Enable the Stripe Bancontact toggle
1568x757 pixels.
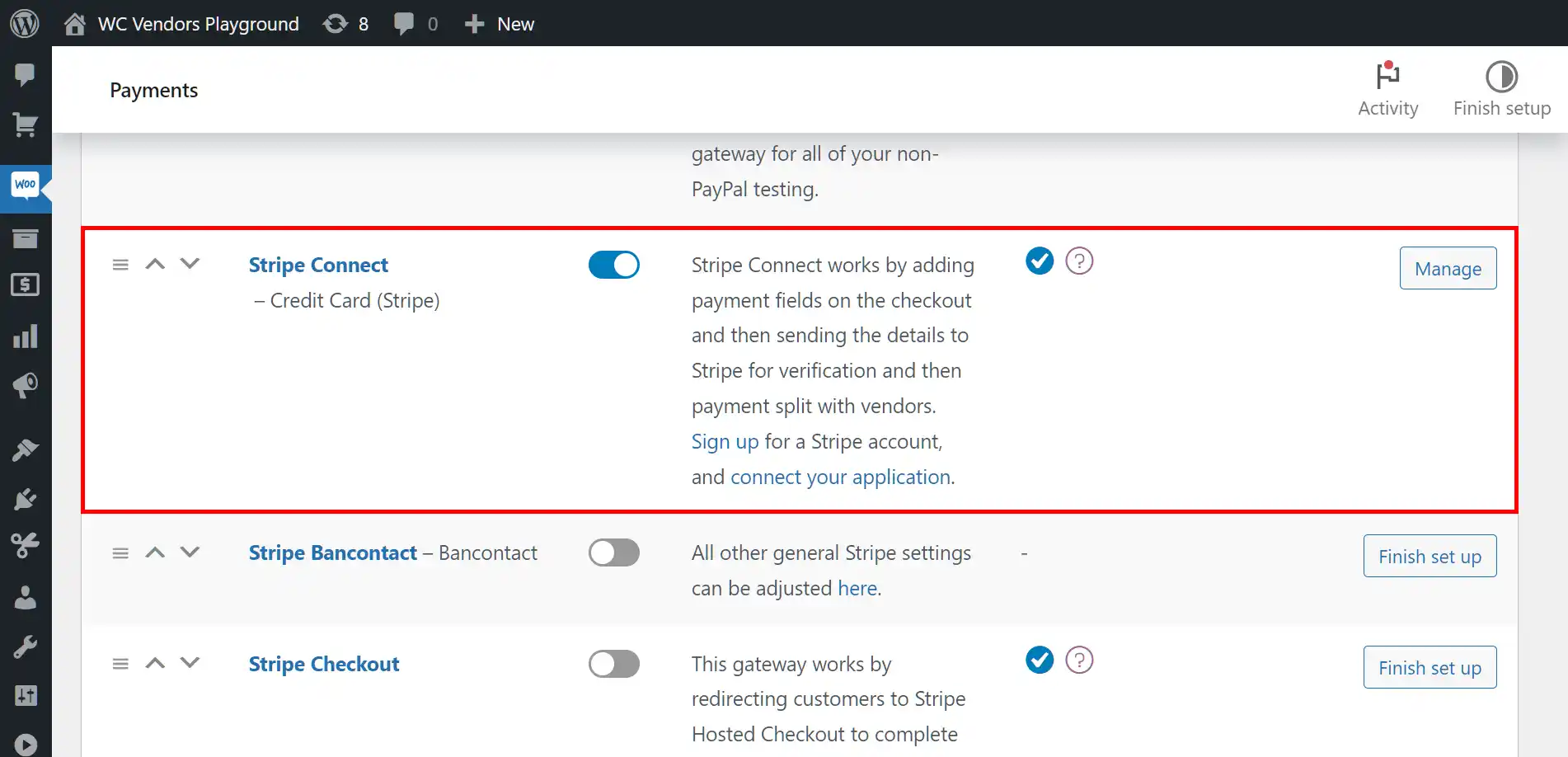pos(614,552)
